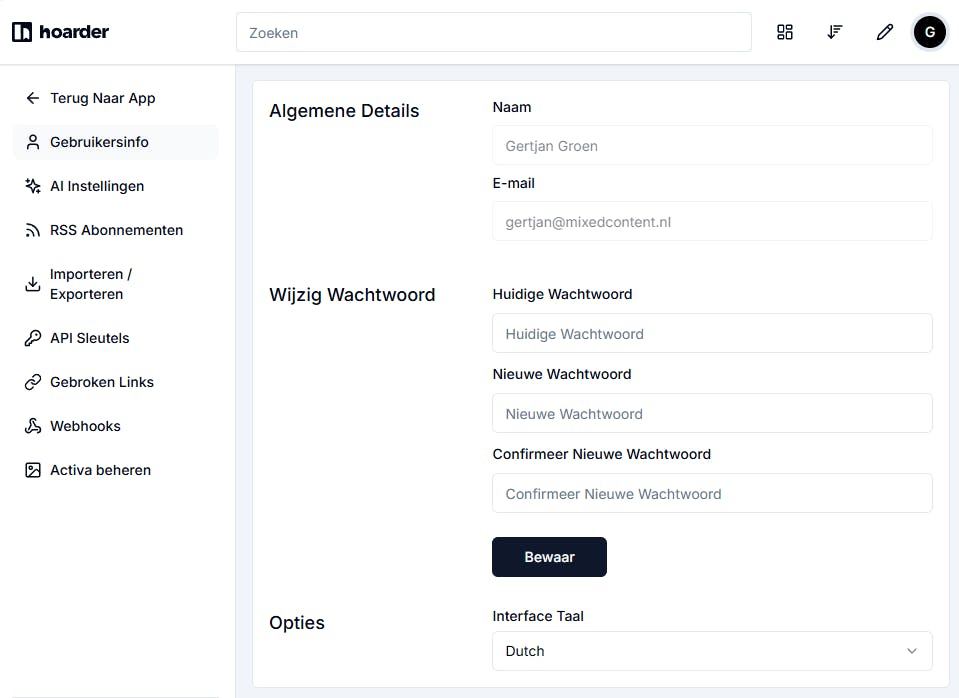Click the Huidige Wachtwoord input field
This screenshot has width=959, height=698.
tap(712, 334)
